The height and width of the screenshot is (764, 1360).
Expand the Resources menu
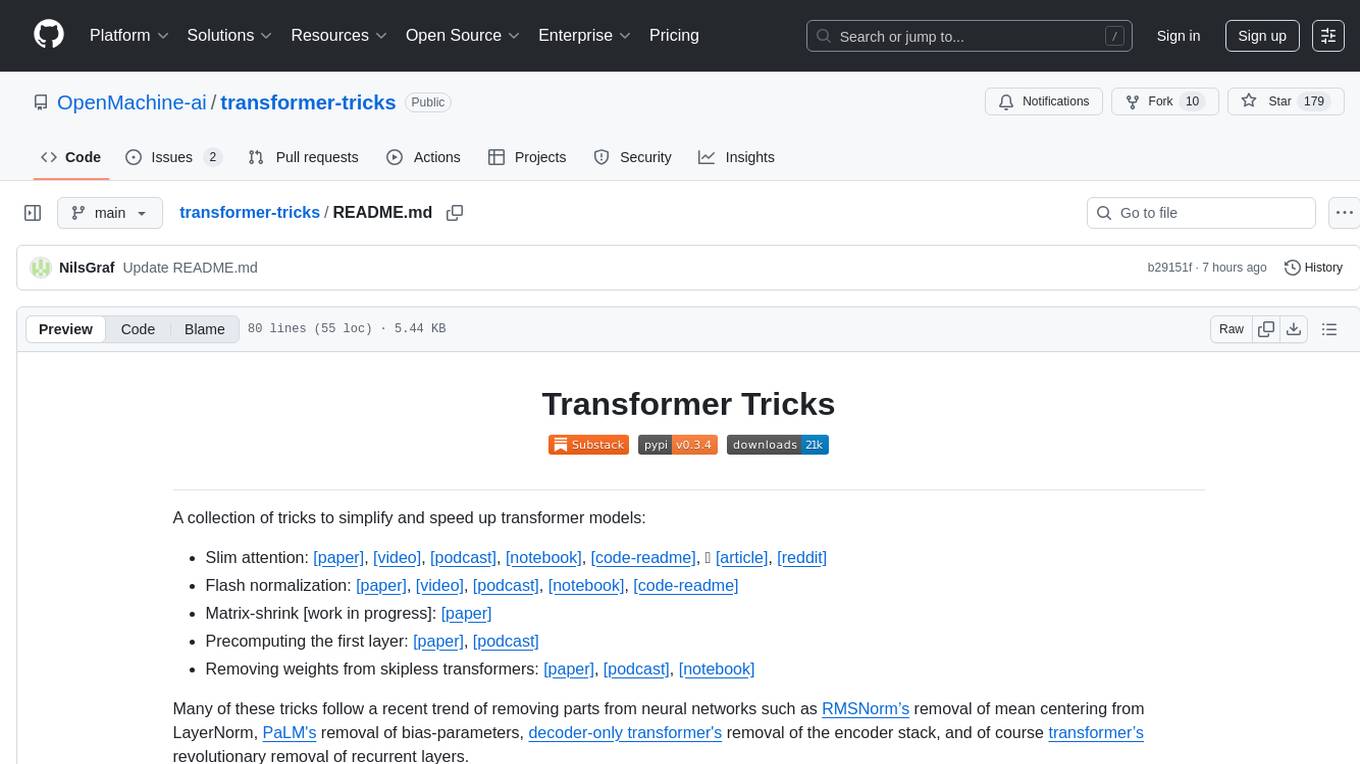pyautogui.click(x=339, y=35)
